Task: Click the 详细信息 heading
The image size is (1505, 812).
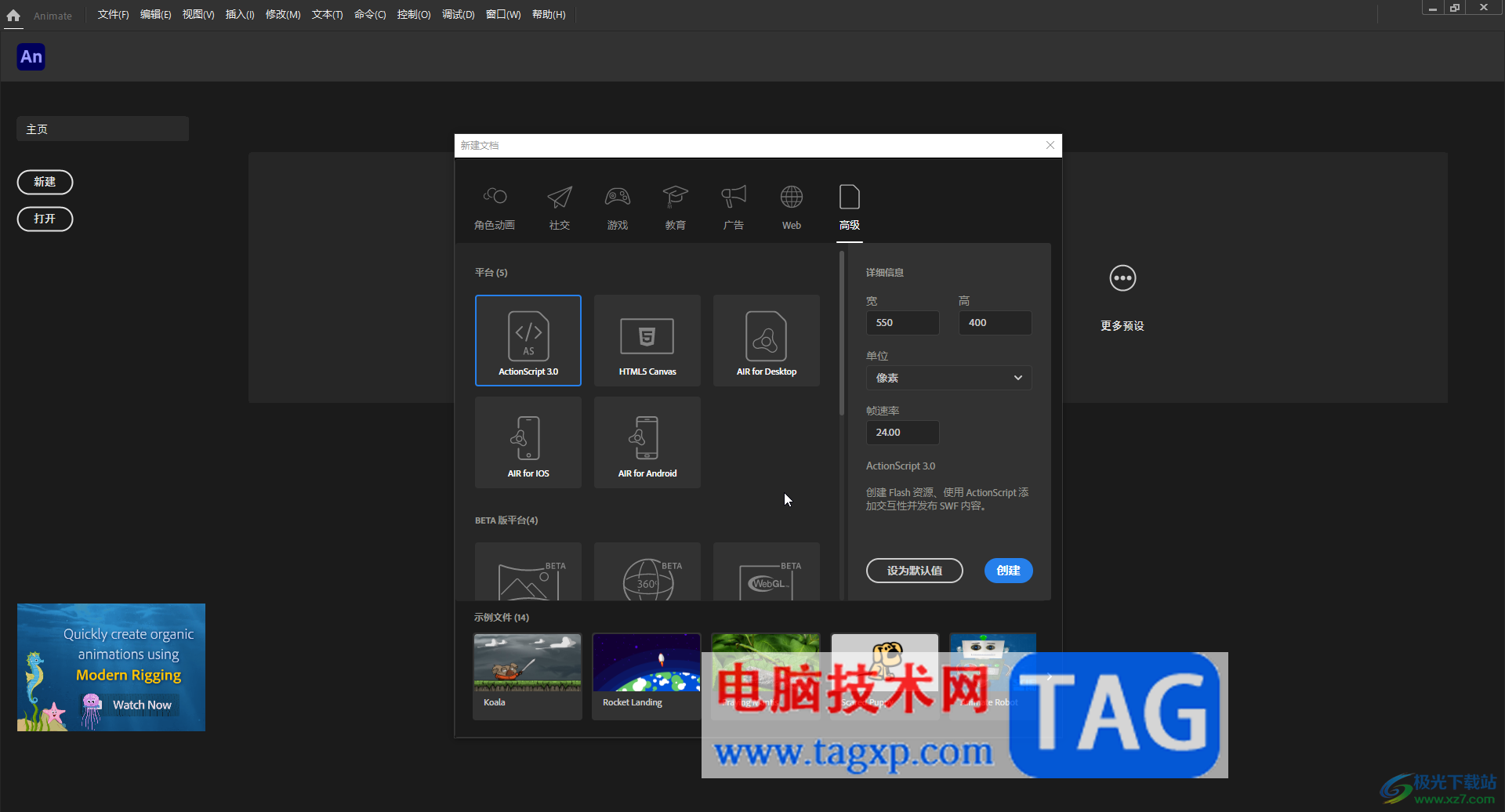Action: pyautogui.click(x=885, y=273)
